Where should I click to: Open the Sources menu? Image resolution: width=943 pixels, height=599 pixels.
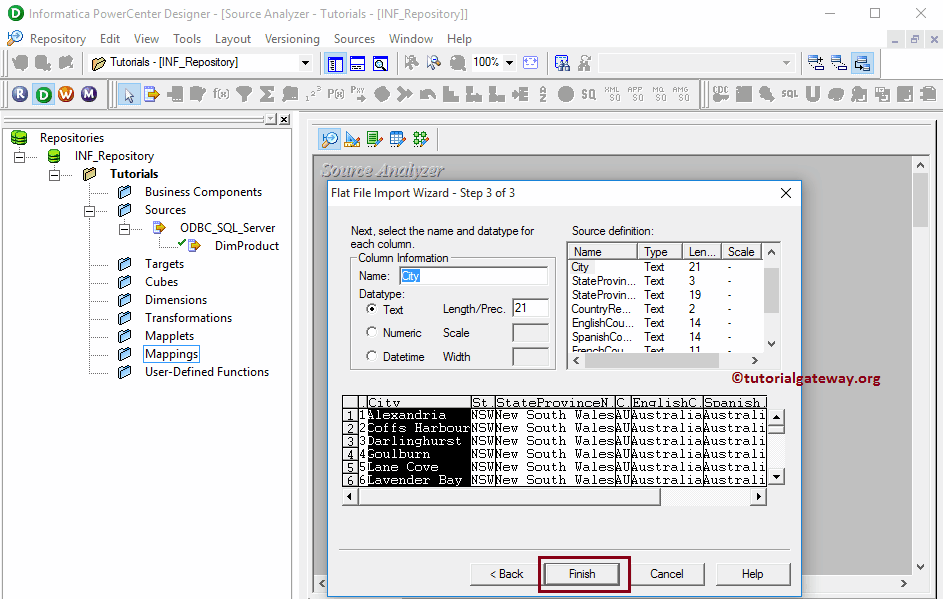354,39
